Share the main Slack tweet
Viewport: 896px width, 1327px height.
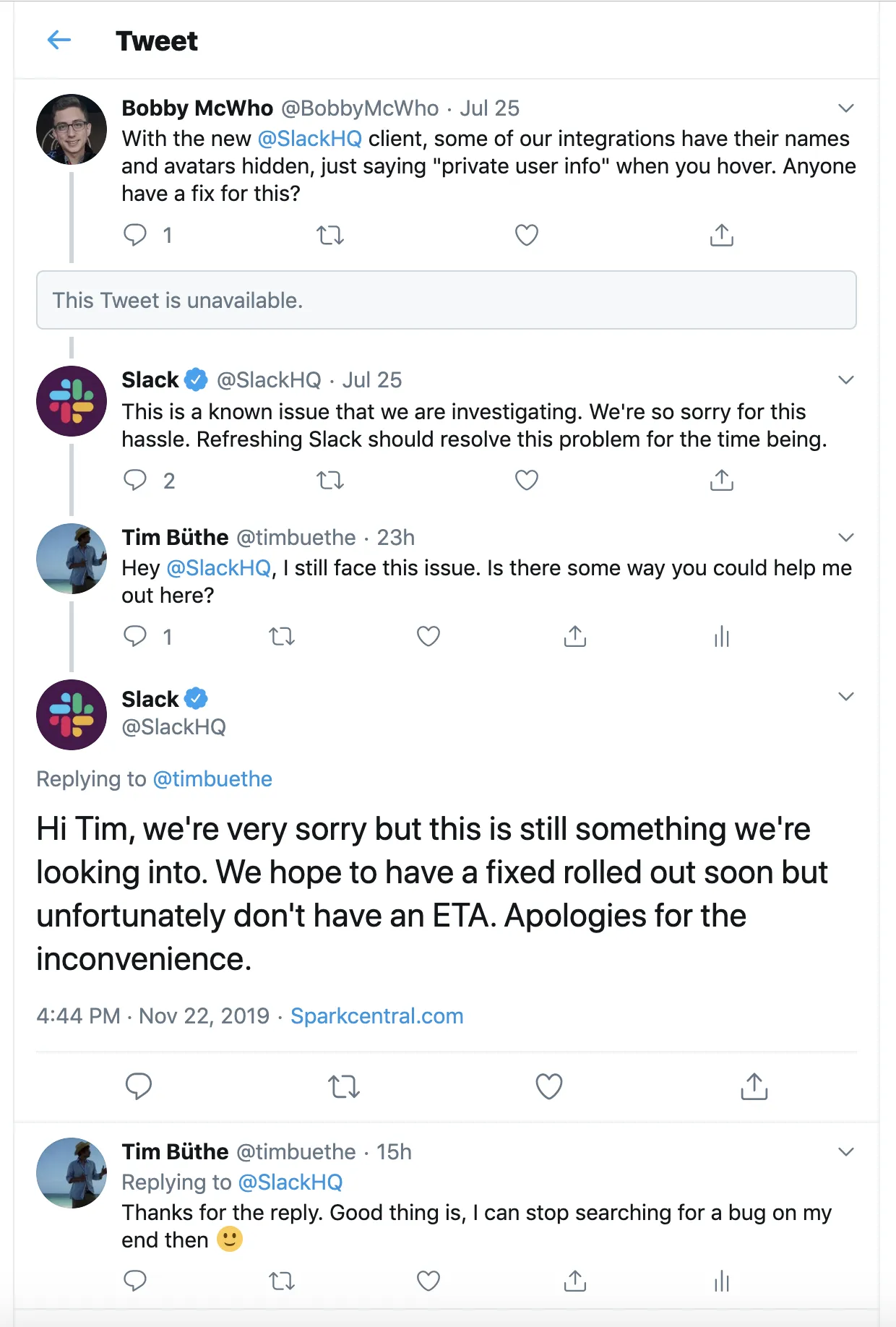754,1086
